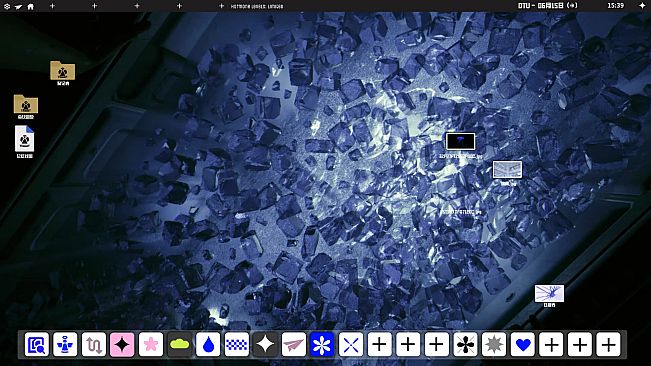The width and height of the screenshot is (651, 366).
Task: Click the window title text in top bar
Action: (x=257, y=6)
